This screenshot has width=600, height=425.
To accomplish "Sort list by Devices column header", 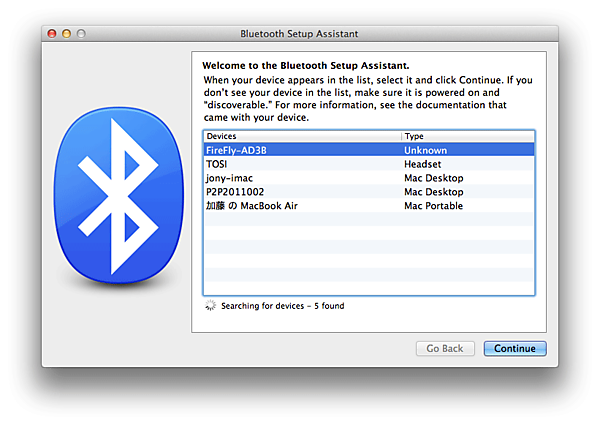I will [300, 135].
